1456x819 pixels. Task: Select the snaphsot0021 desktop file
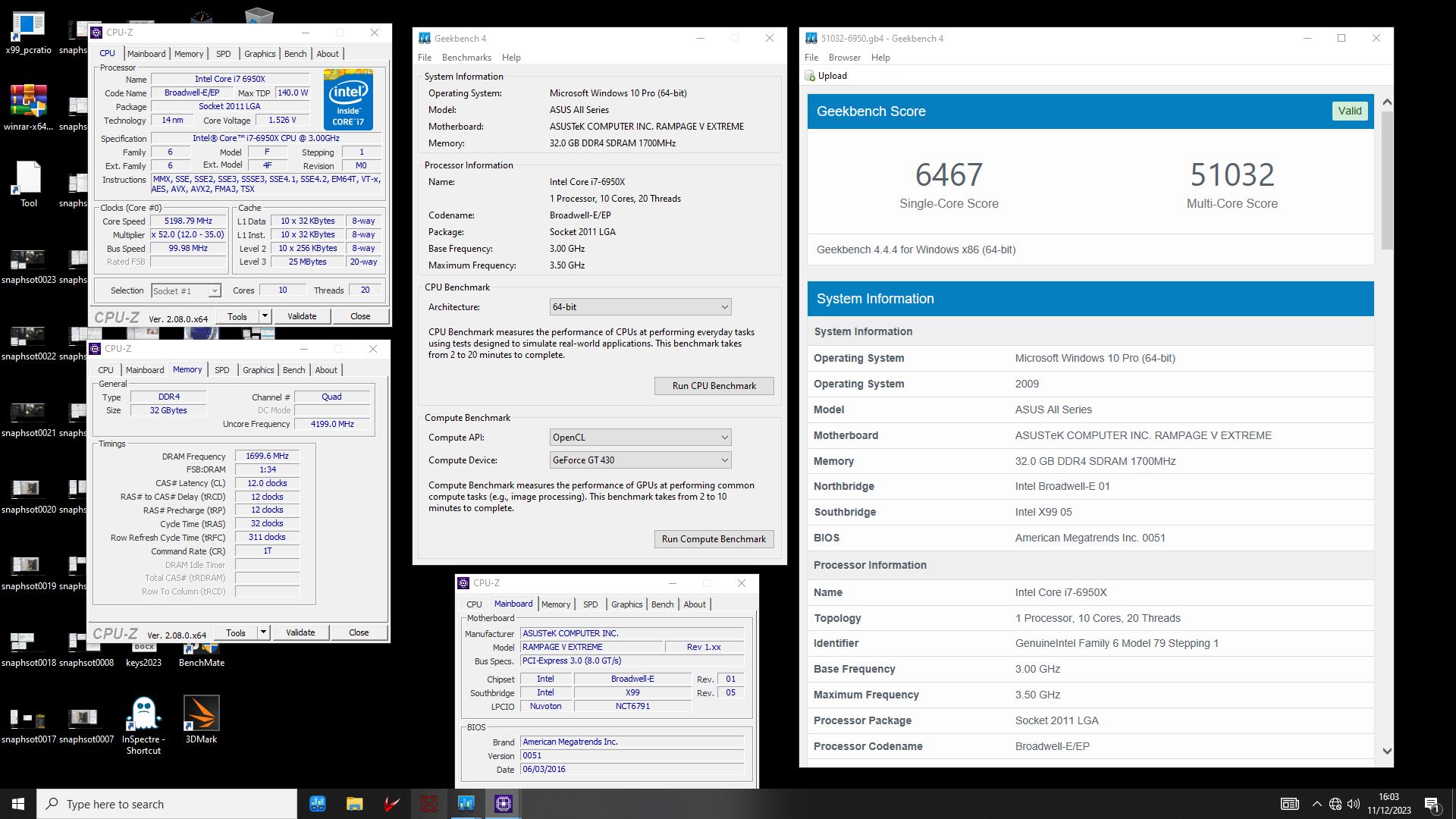click(28, 419)
